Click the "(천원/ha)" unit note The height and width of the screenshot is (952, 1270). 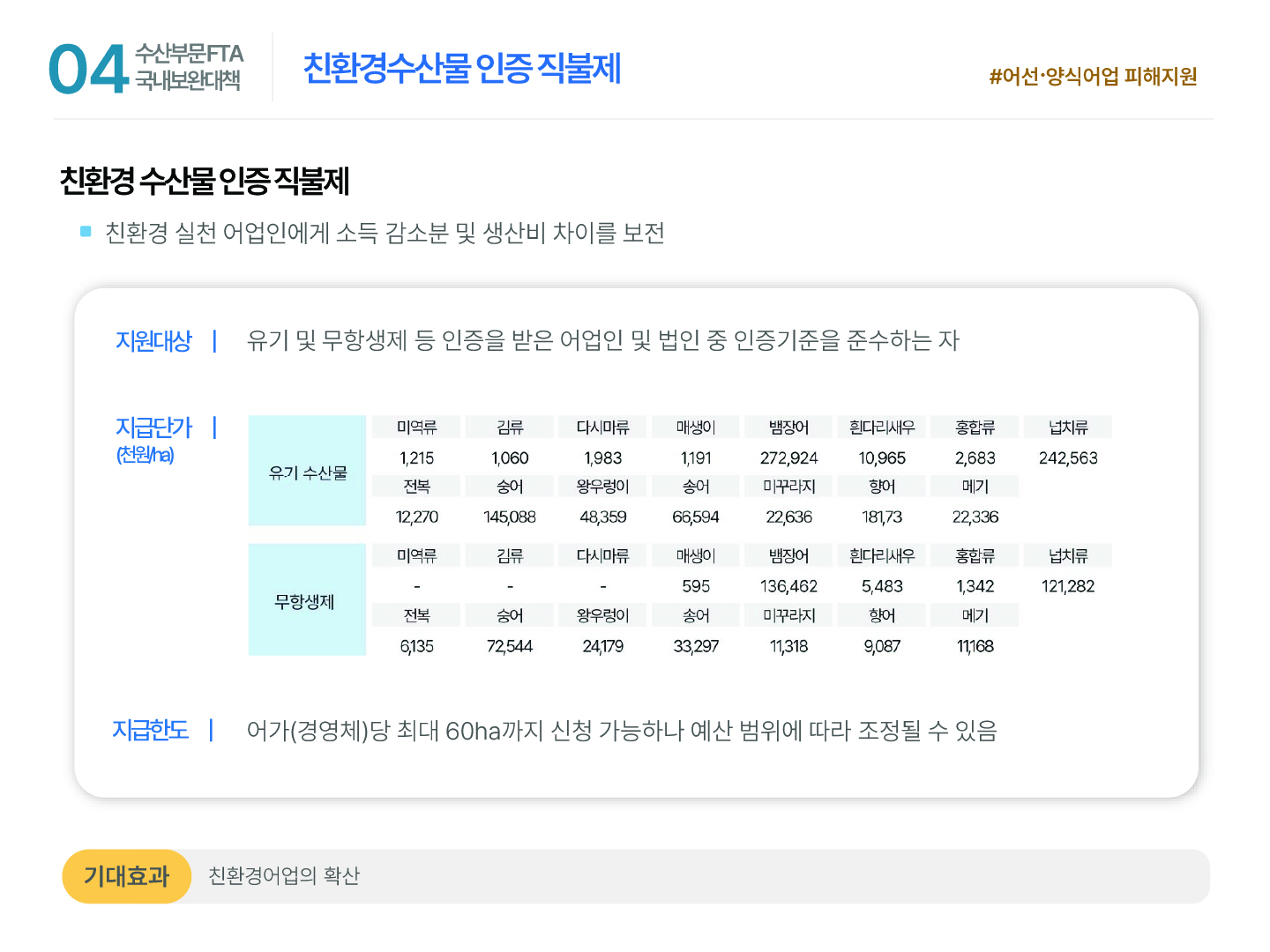point(146,455)
